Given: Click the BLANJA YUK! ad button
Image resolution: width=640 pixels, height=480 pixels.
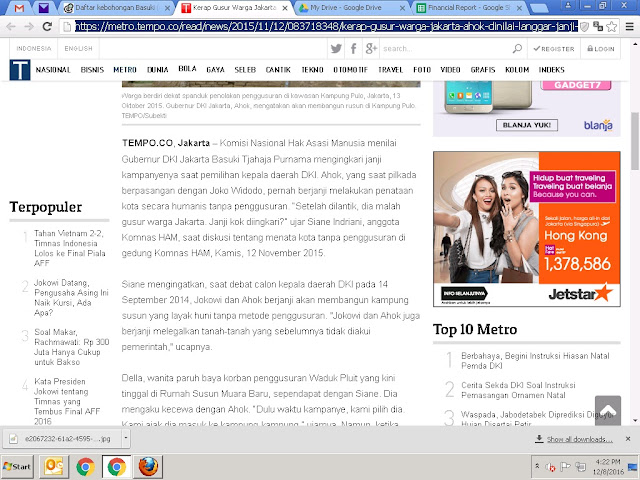Looking at the screenshot, I should [527, 125].
